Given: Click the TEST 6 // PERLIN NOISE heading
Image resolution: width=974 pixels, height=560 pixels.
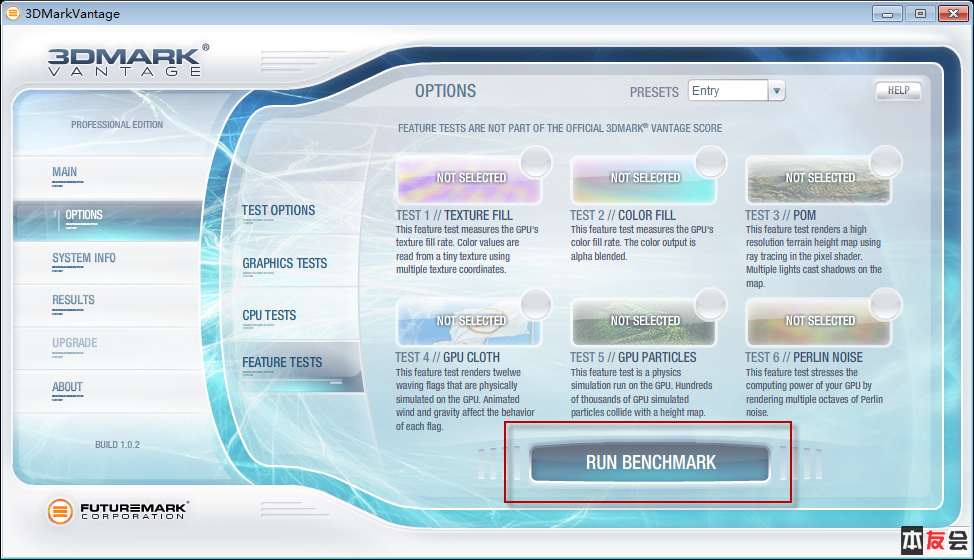Looking at the screenshot, I should point(804,358).
